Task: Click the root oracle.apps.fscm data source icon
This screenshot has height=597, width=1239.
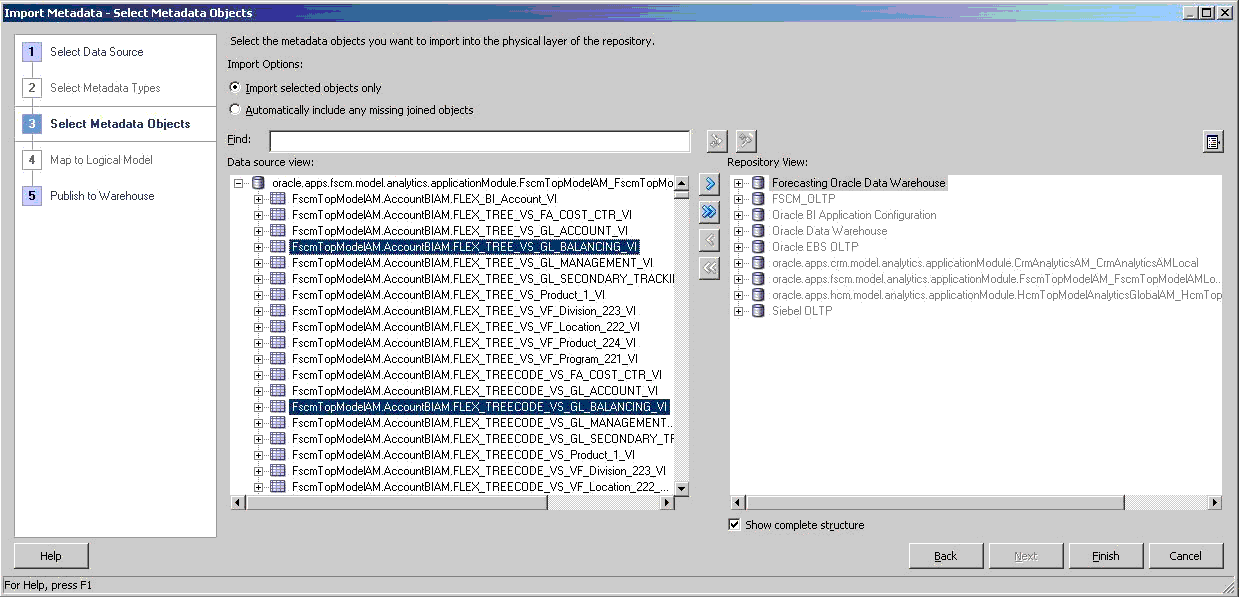Action: [258, 183]
